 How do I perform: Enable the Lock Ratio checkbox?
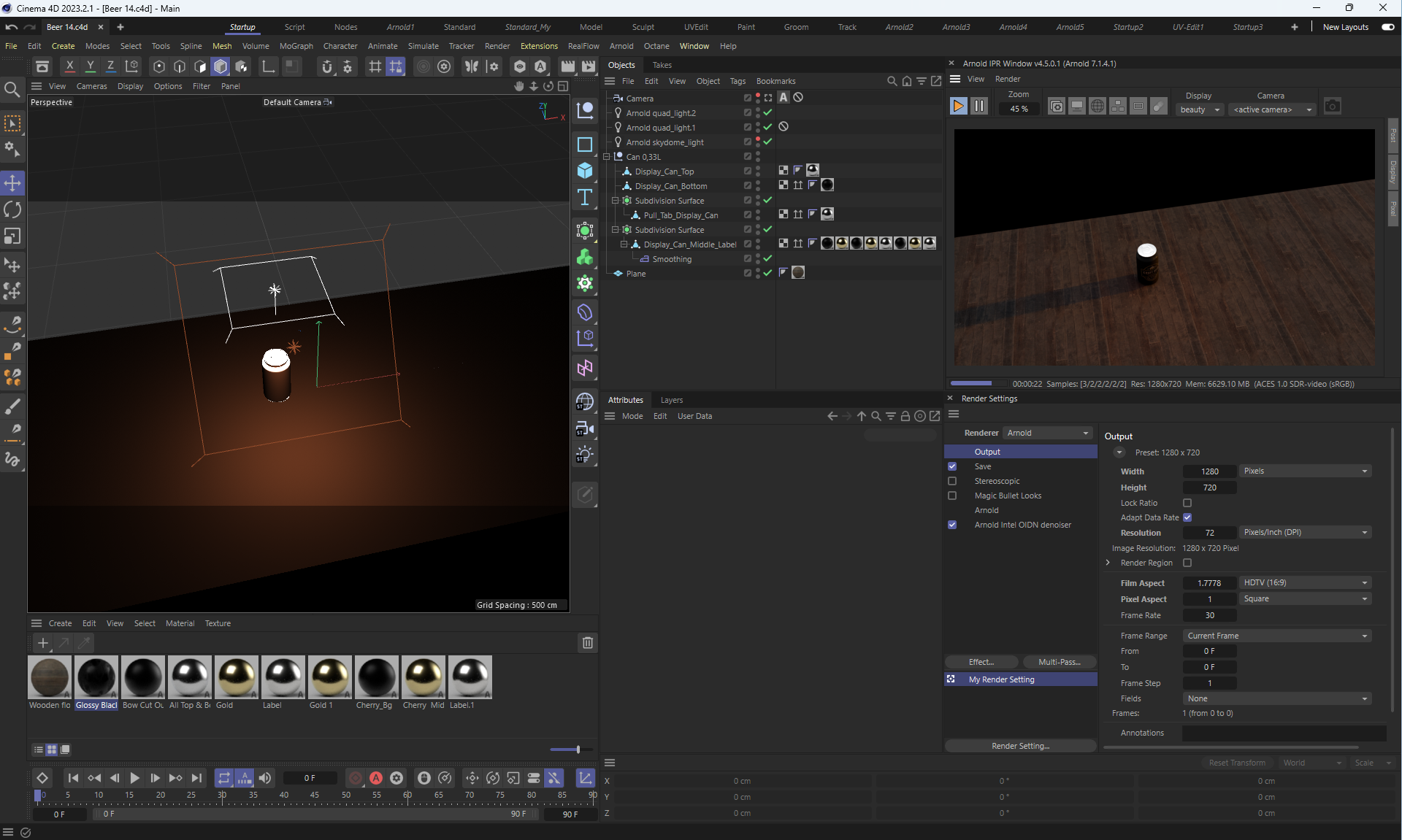1187,503
